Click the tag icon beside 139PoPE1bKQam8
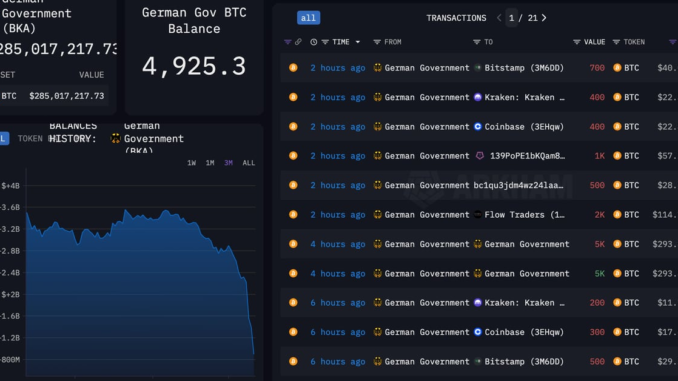The image size is (678, 381). click(x=480, y=156)
